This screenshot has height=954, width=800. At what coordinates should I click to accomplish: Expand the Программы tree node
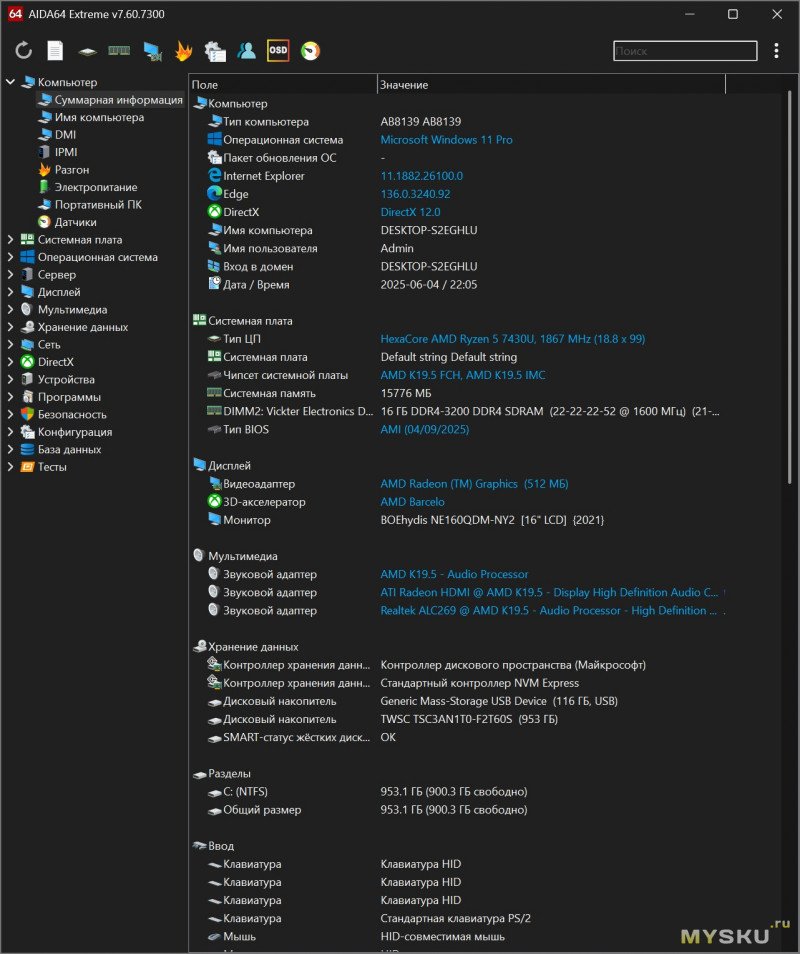(x=10, y=397)
